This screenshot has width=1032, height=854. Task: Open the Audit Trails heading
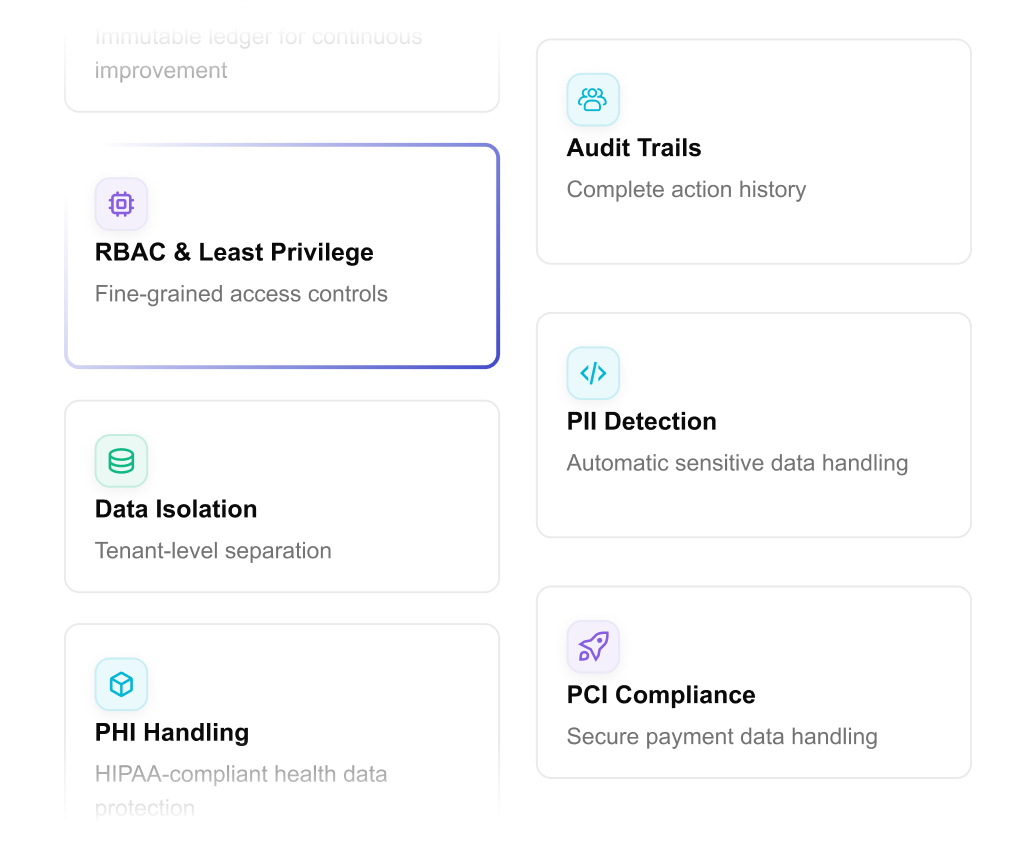[x=634, y=148]
